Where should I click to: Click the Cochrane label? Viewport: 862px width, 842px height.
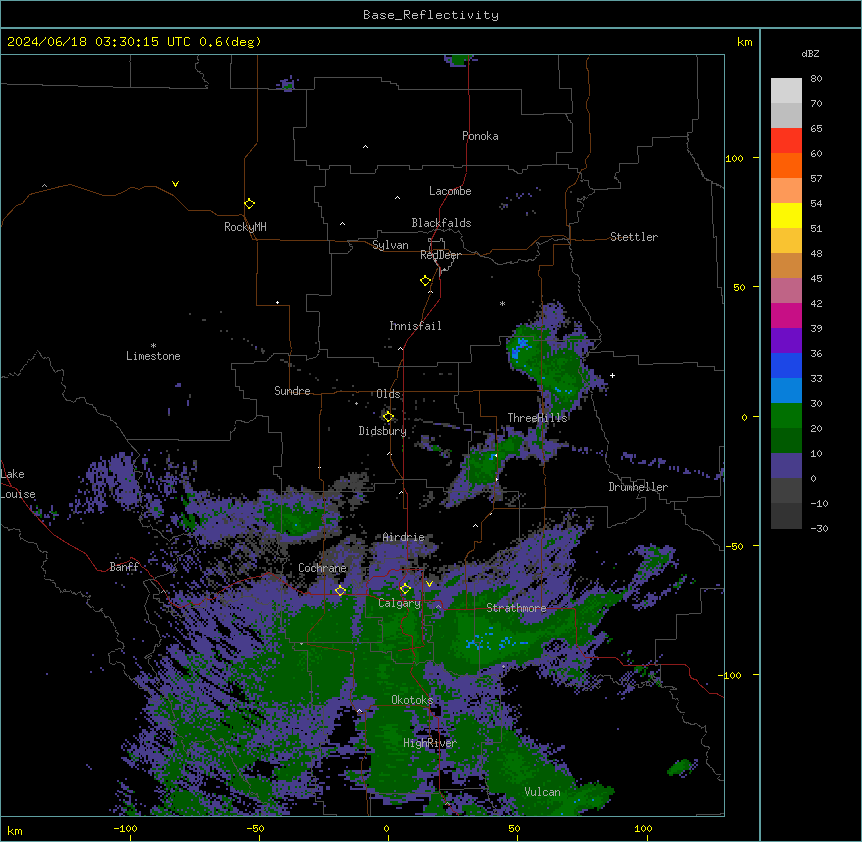coord(322,568)
